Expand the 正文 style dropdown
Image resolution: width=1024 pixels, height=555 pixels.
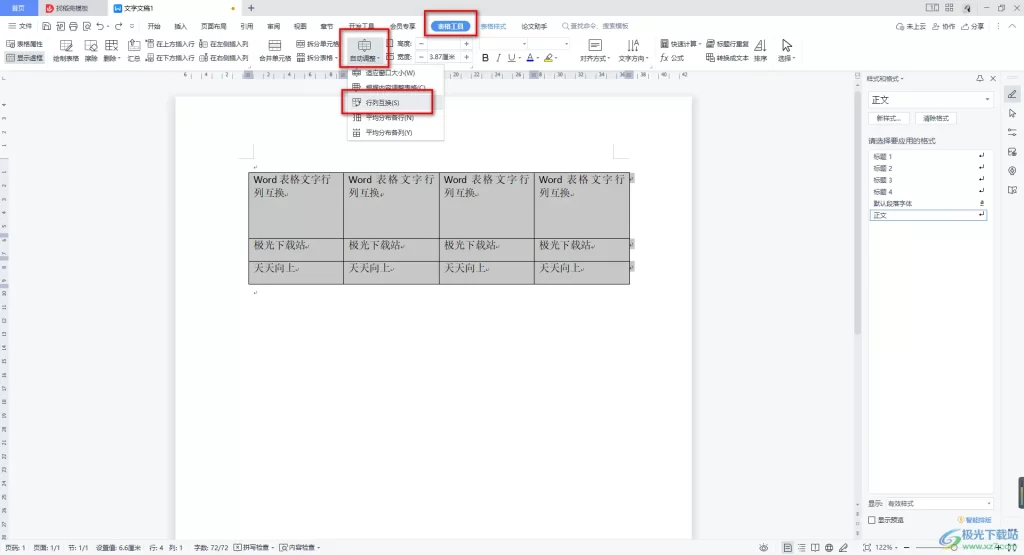(x=988, y=100)
